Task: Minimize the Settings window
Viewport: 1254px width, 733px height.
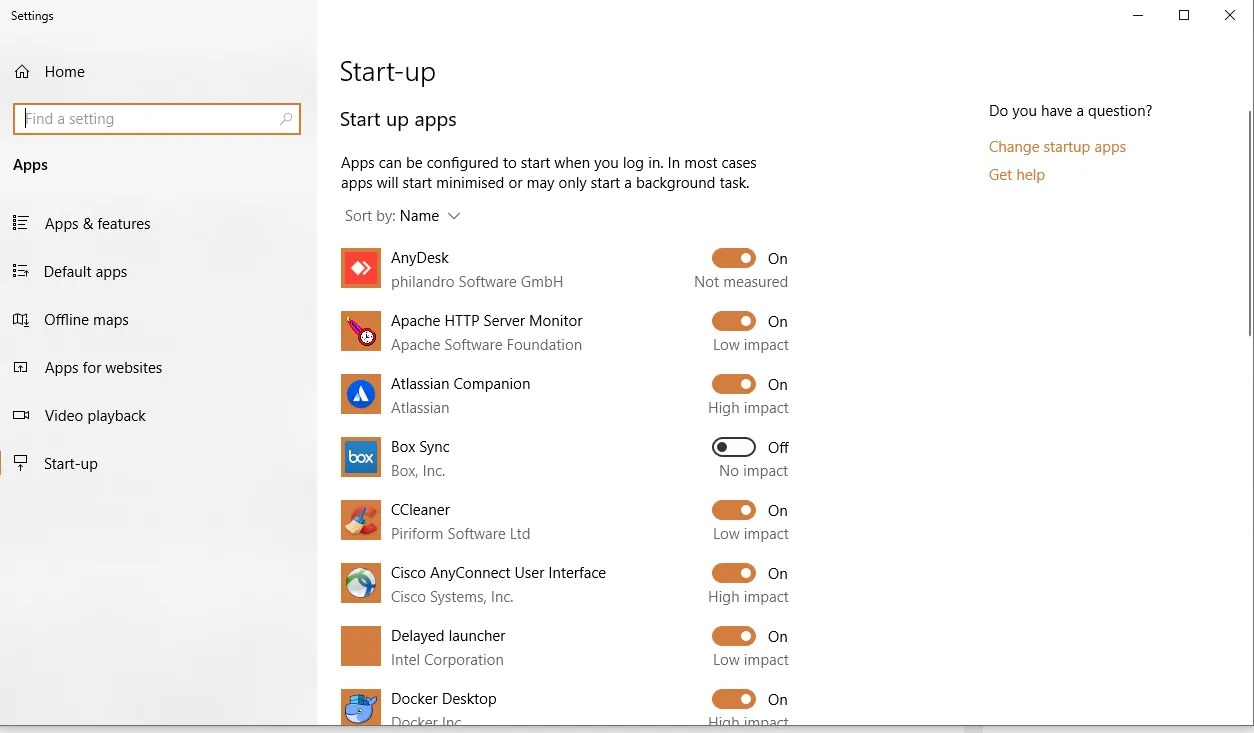Action: click(x=1138, y=15)
